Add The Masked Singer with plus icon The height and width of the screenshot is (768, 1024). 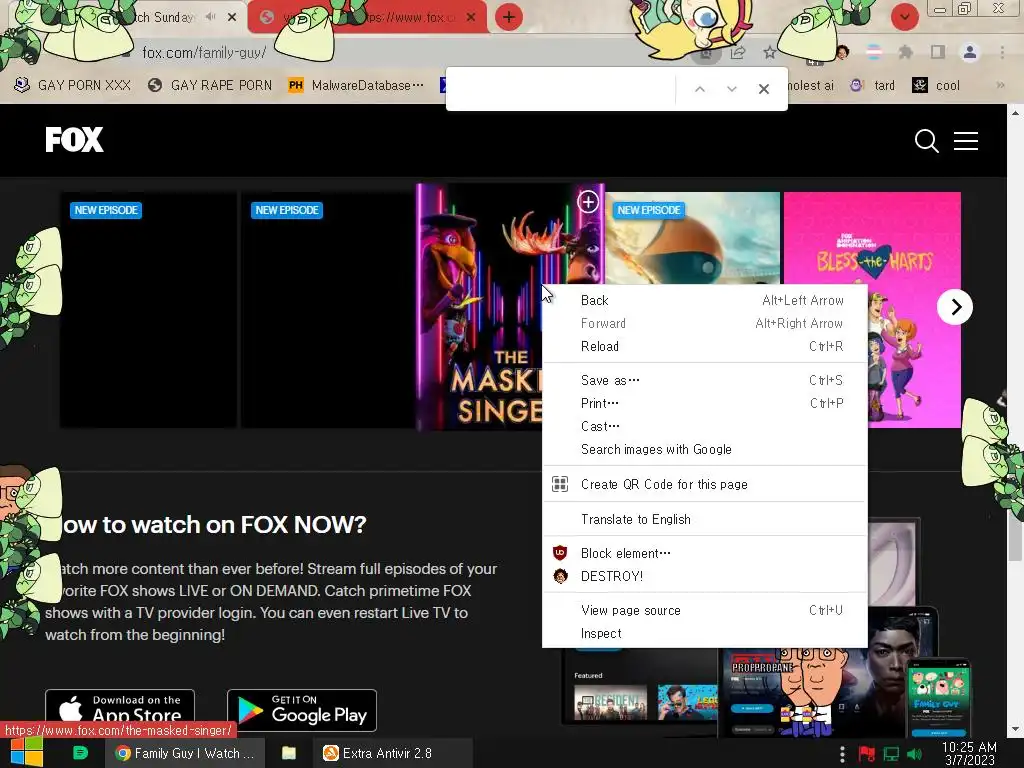click(588, 202)
